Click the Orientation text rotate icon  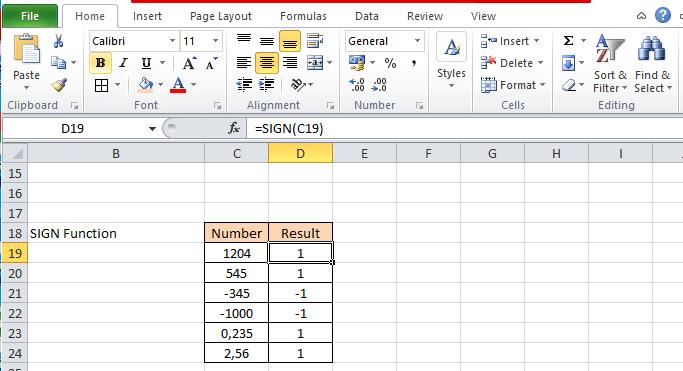click(298, 84)
